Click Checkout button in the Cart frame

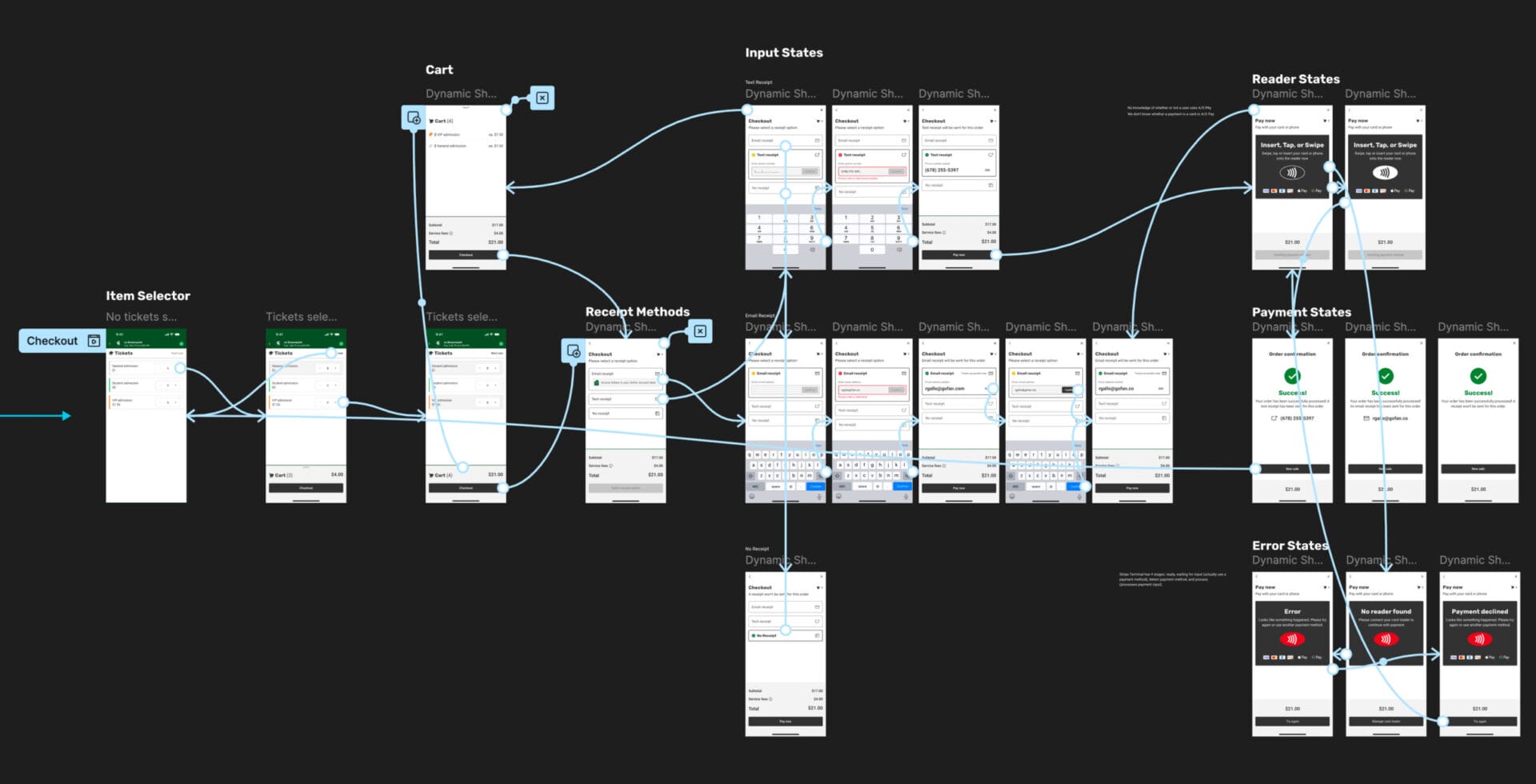click(466, 255)
